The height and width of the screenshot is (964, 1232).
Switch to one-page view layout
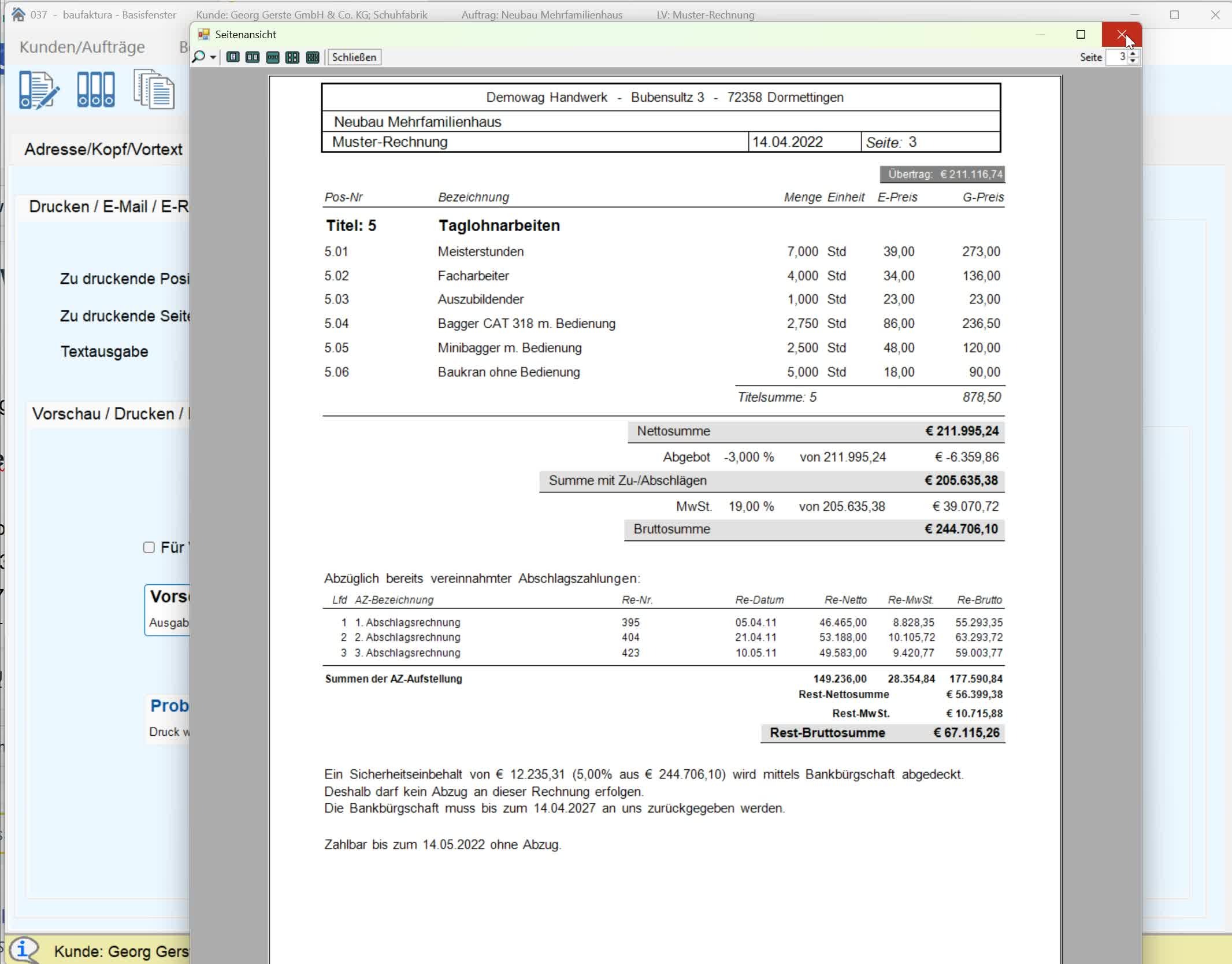pos(233,57)
